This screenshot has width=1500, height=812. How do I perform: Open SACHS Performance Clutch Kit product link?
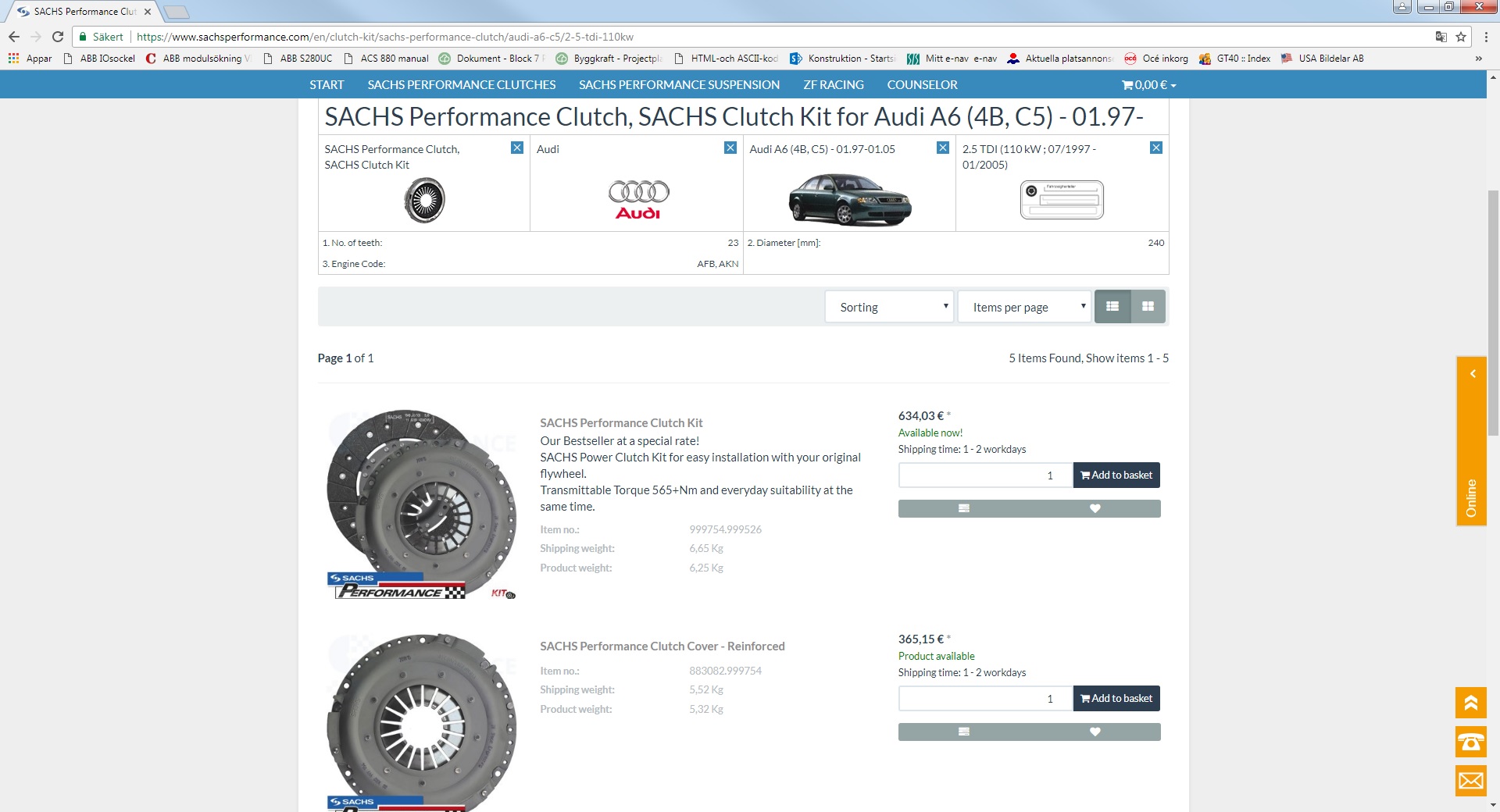pyautogui.click(x=621, y=422)
